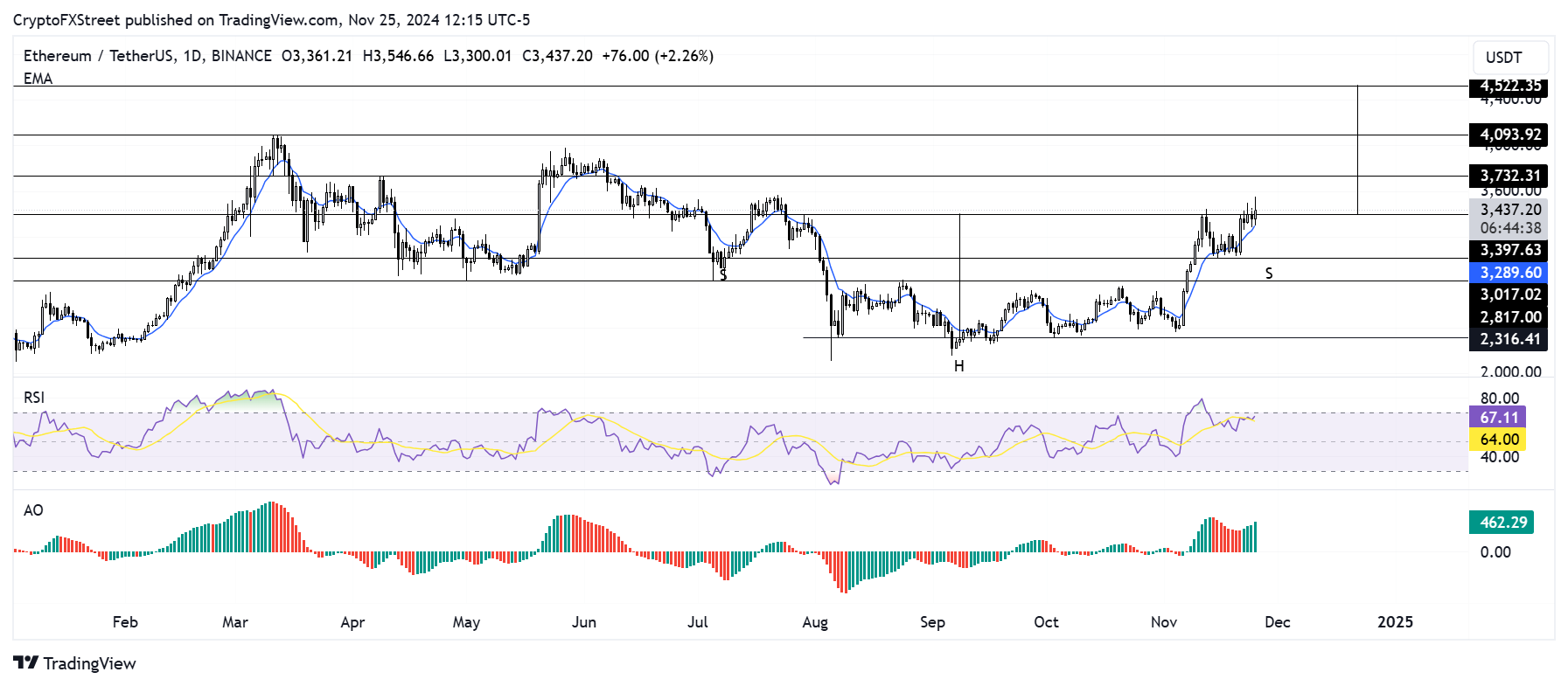Click the Sep label on time axis
This screenshot has width=1568, height=686.
tap(932, 622)
